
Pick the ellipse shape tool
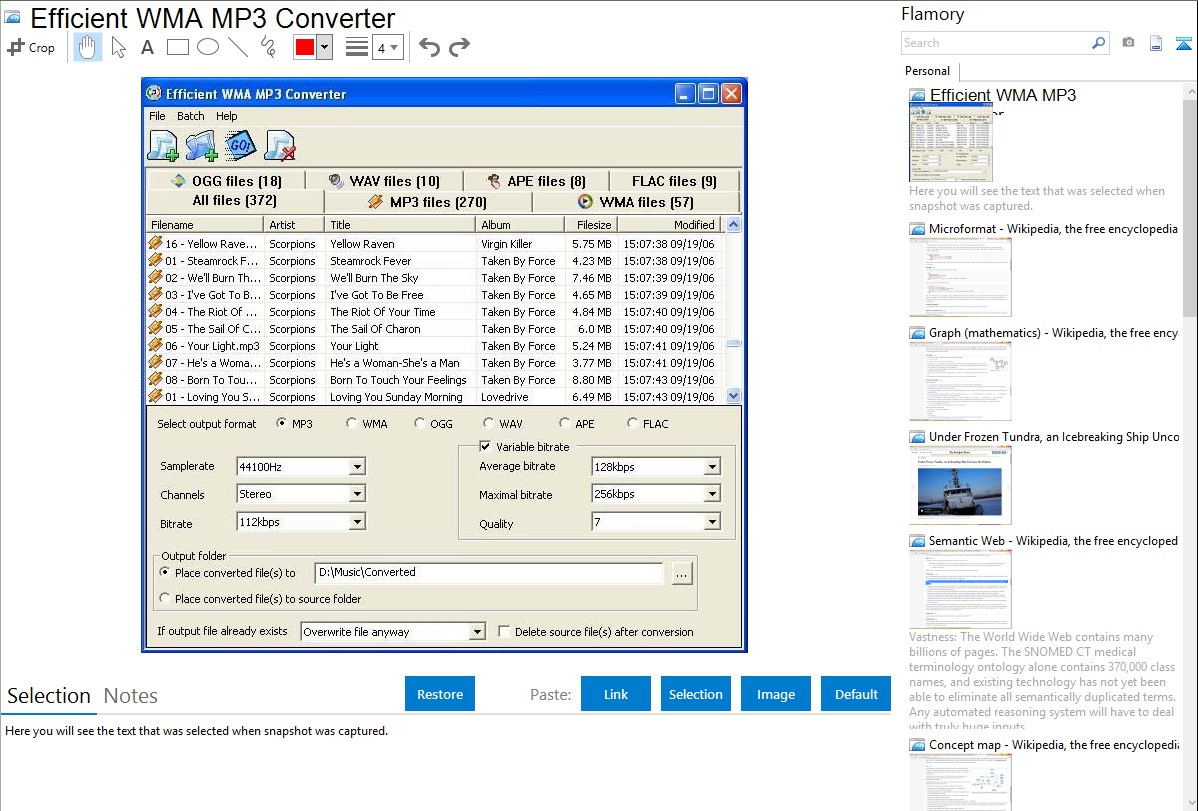pyautogui.click(x=208, y=47)
